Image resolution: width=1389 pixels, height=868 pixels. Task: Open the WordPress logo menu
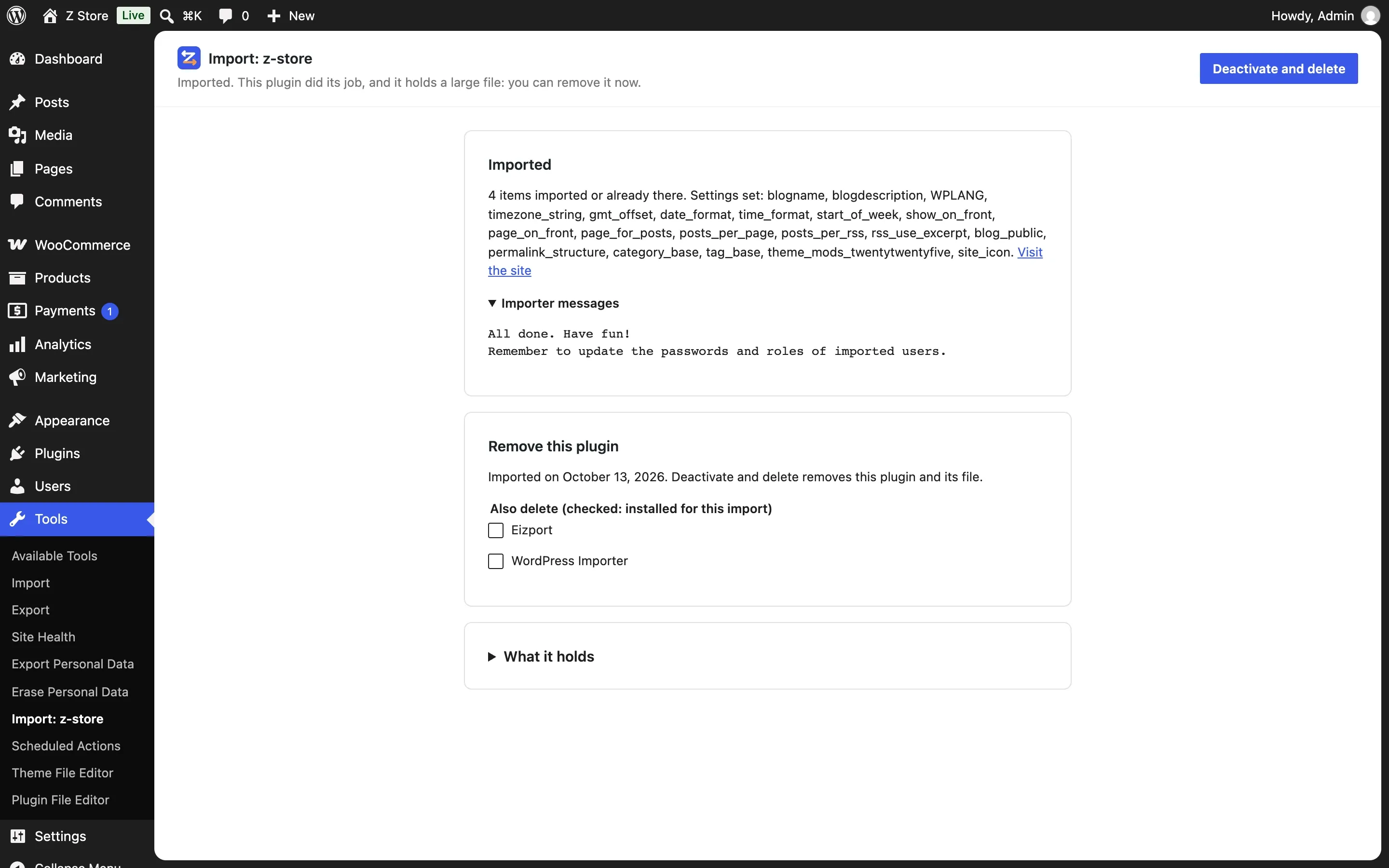[17, 15]
